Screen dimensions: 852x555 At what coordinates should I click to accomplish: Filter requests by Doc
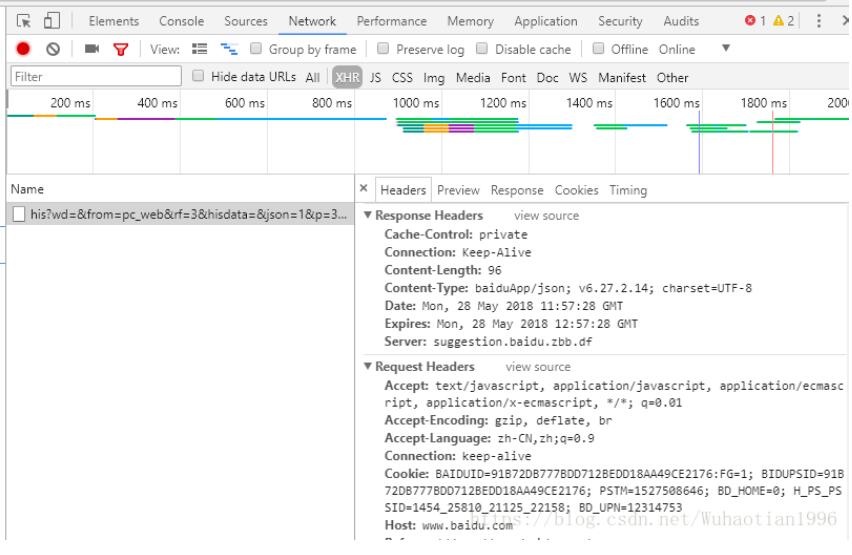[547, 78]
